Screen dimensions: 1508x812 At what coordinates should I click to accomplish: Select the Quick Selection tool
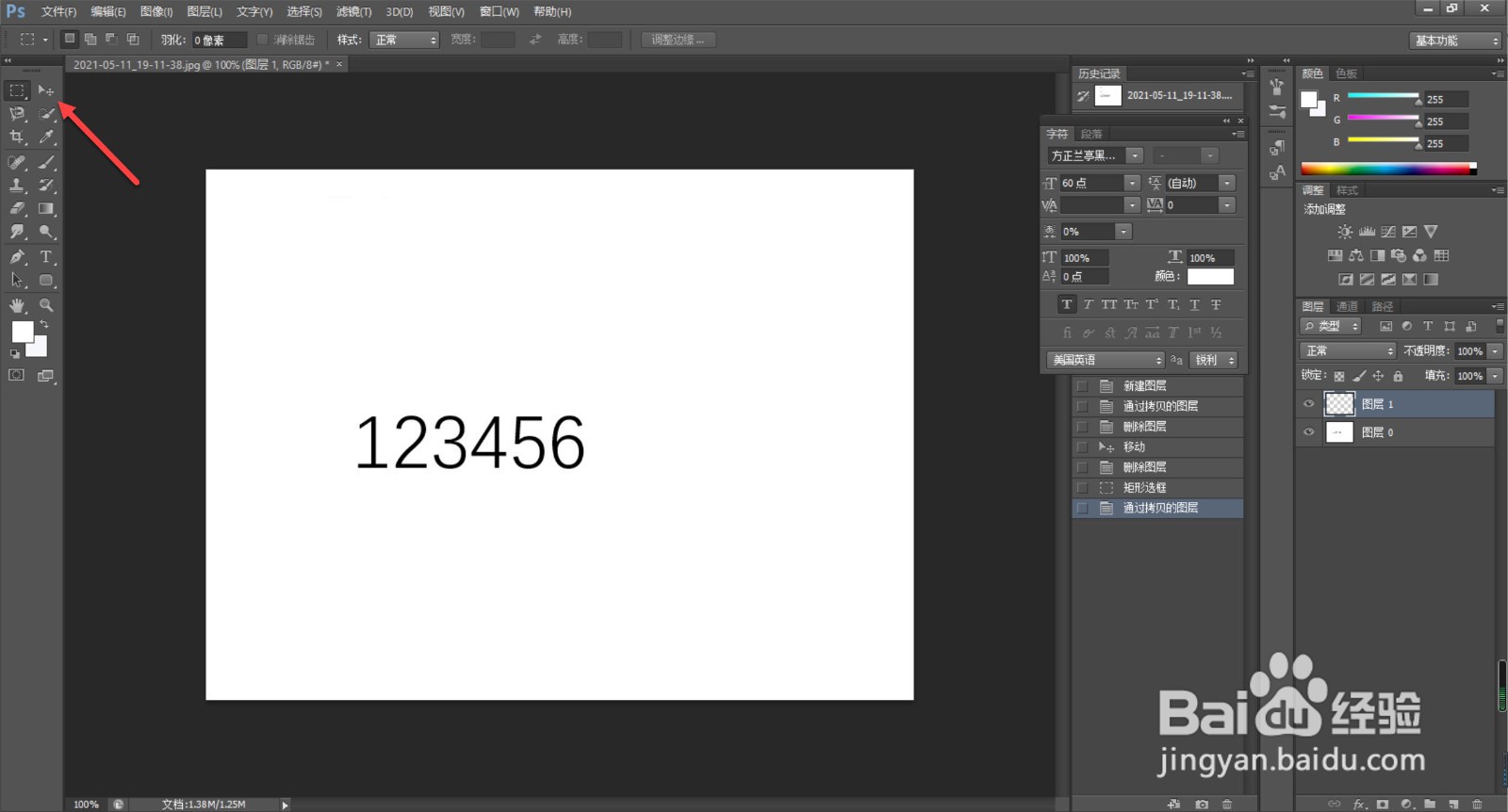click(x=46, y=114)
